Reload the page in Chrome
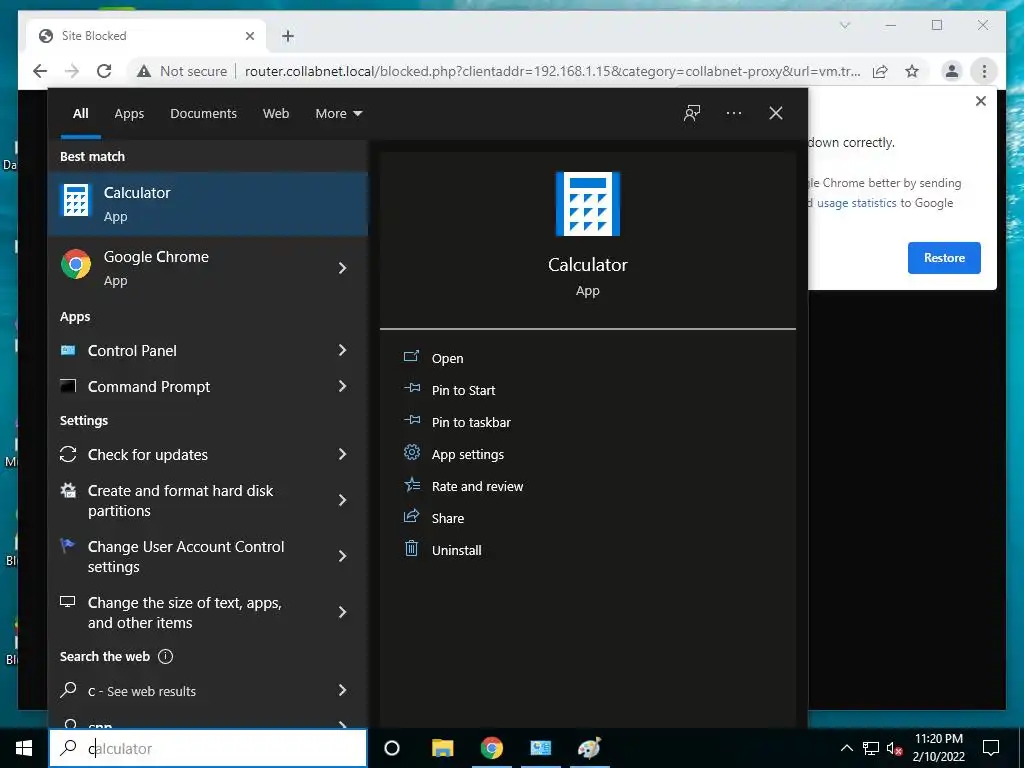1024x768 pixels. coord(104,71)
